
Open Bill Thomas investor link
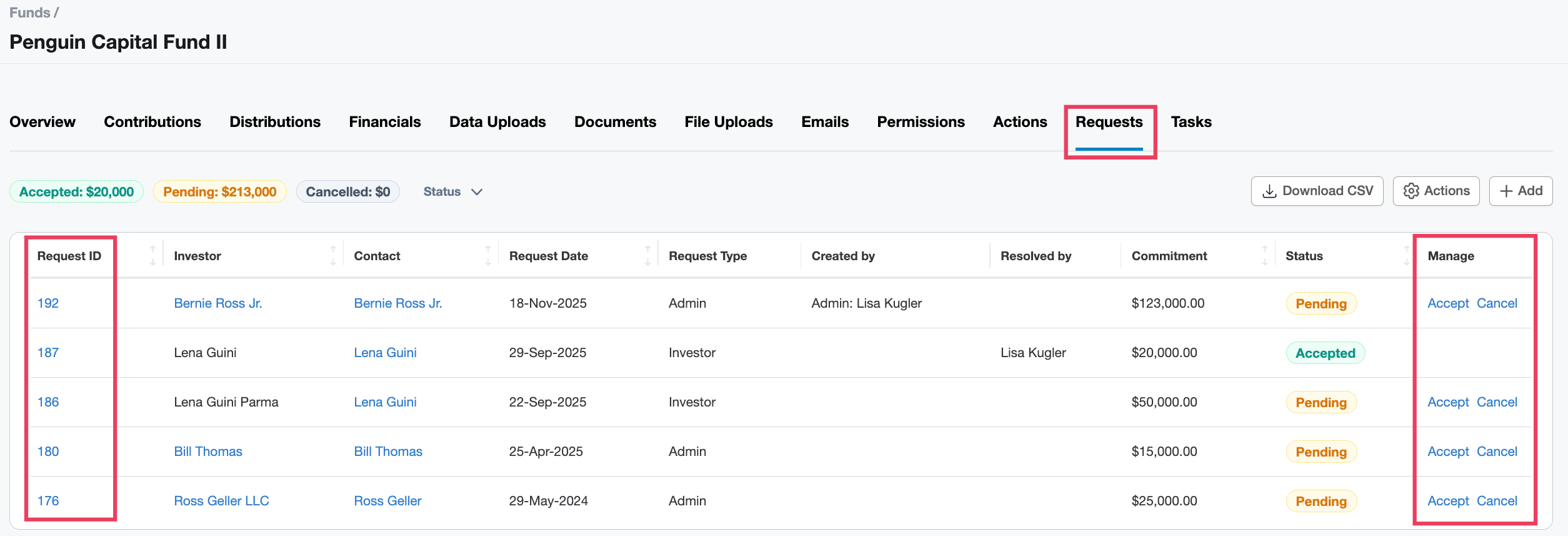pyautogui.click(x=207, y=452)
